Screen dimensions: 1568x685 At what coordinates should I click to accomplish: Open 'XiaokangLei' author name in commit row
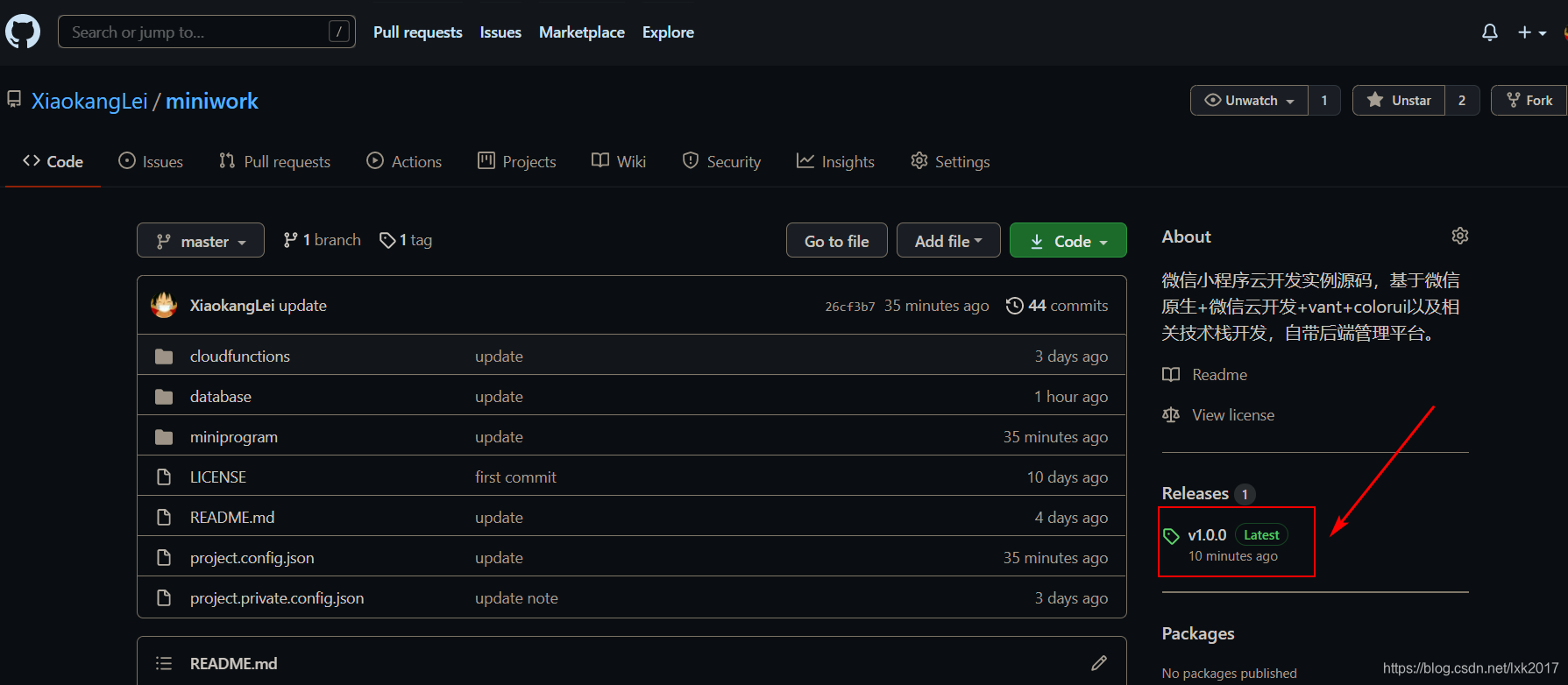click(x=232, y=306)
